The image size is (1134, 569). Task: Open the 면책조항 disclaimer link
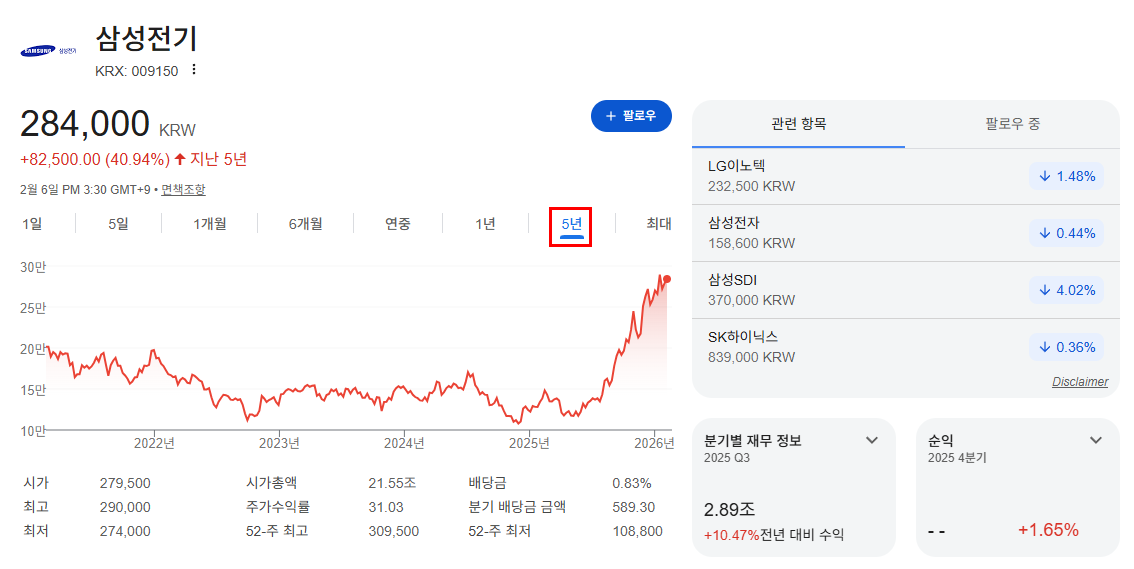coord(183,189)
